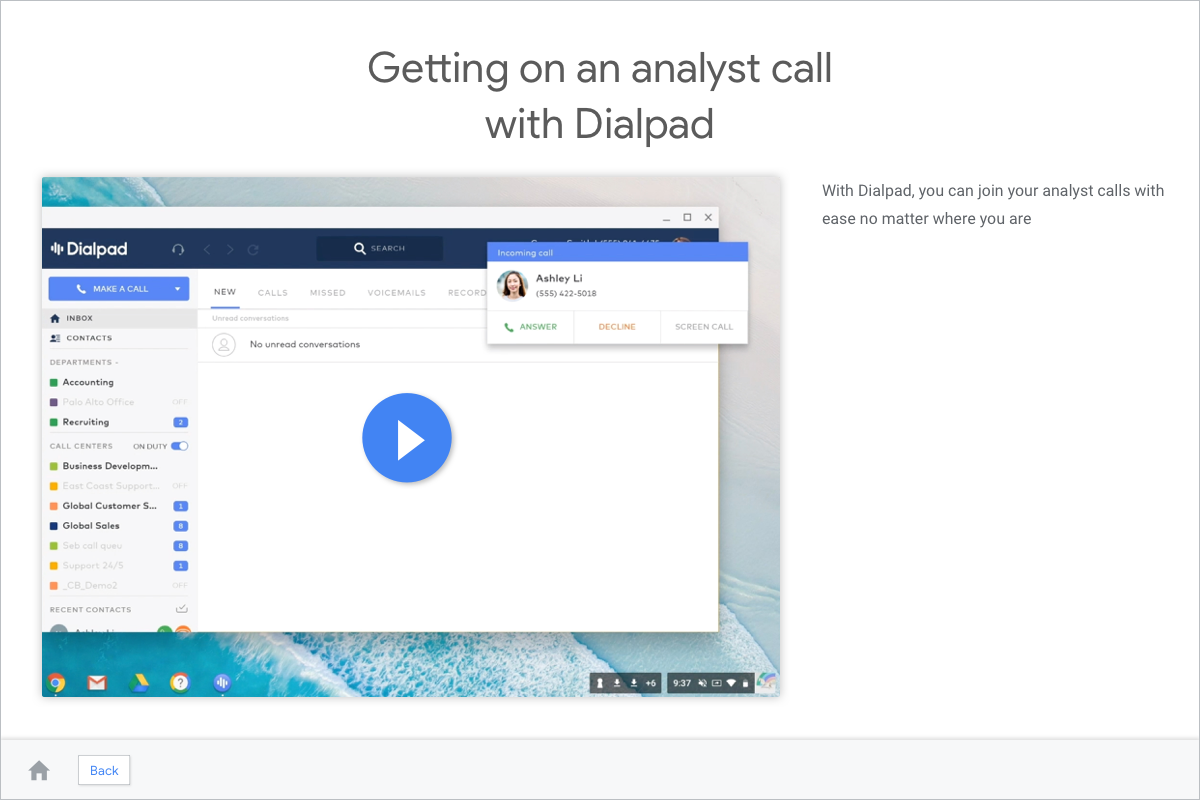Toggle the On Duty switch
The height and width of the screenshot is (800, 1200).
(x=180, y=446)
